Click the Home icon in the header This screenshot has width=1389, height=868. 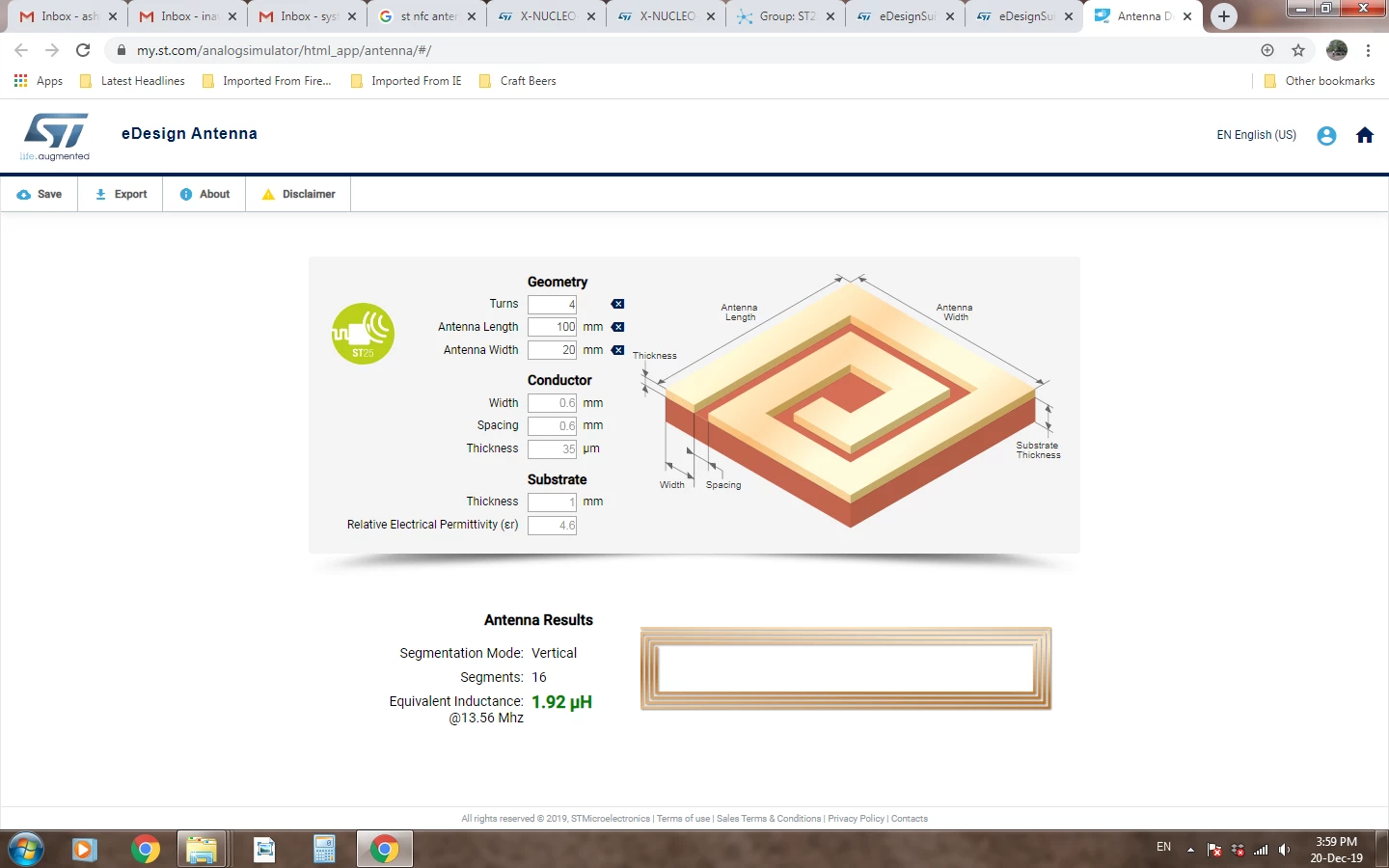[1364, 135]
